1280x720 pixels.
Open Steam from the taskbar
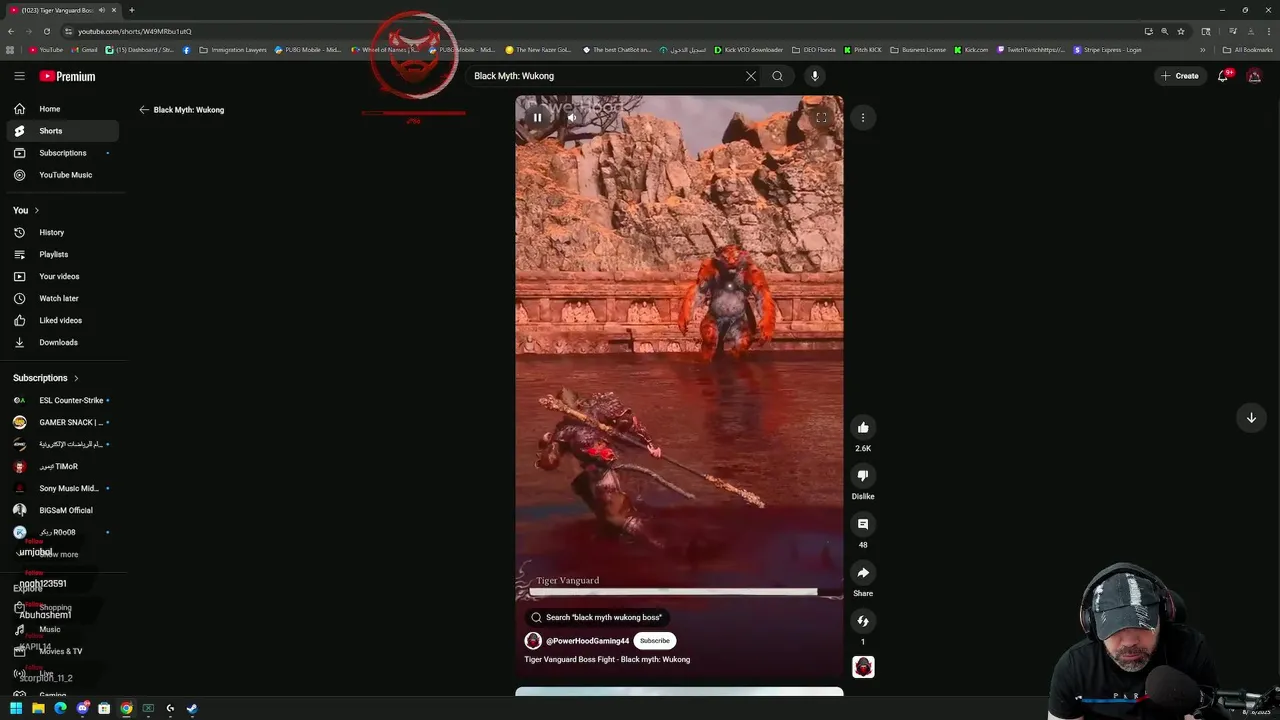tap(192, 708)
